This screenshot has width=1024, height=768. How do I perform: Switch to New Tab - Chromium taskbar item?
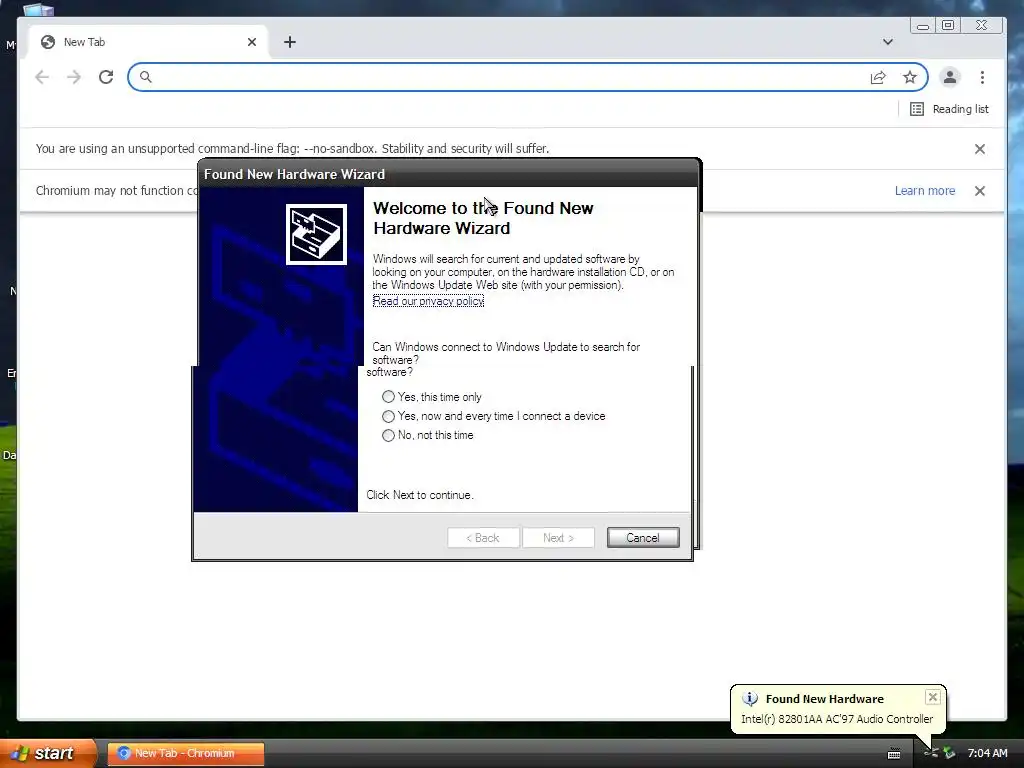(x=185, y=753)
